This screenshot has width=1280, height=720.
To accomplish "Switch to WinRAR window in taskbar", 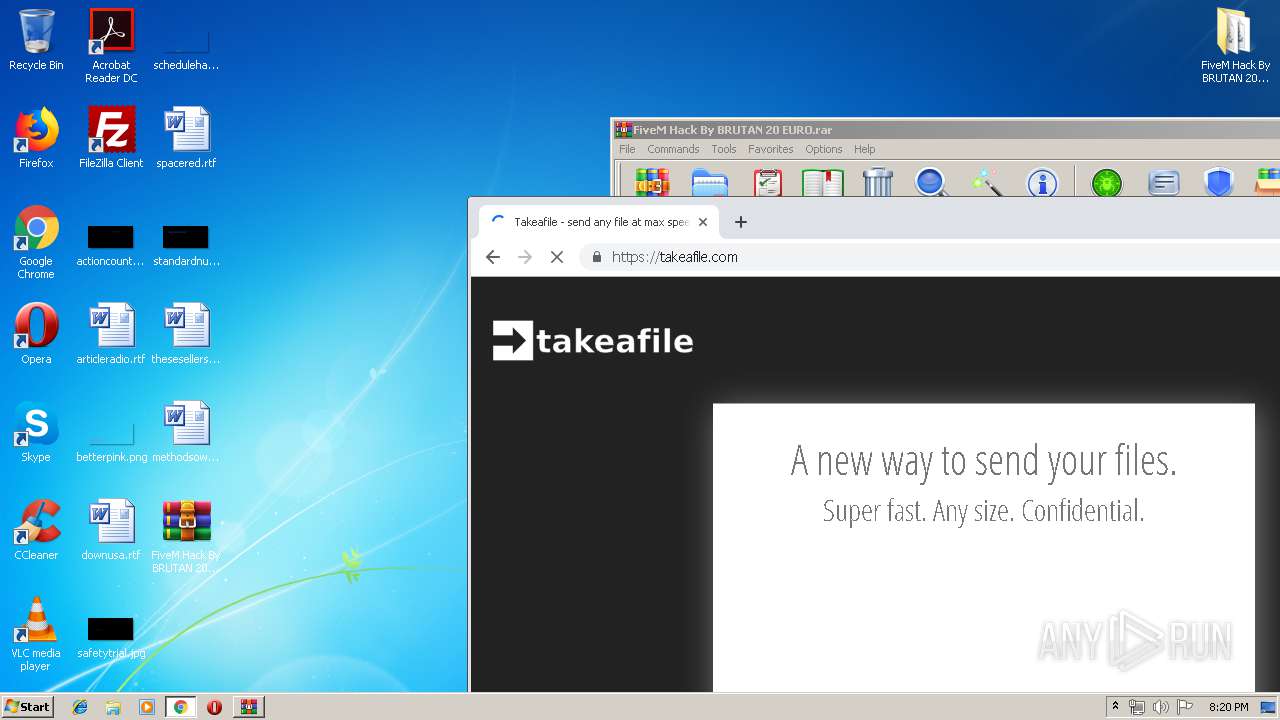I will click(248, 707).
